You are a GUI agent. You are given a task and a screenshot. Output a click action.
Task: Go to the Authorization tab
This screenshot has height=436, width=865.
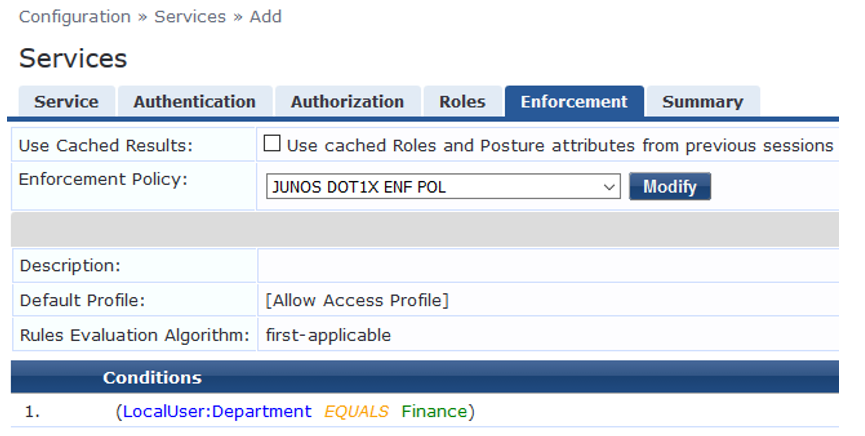(347, 102)
